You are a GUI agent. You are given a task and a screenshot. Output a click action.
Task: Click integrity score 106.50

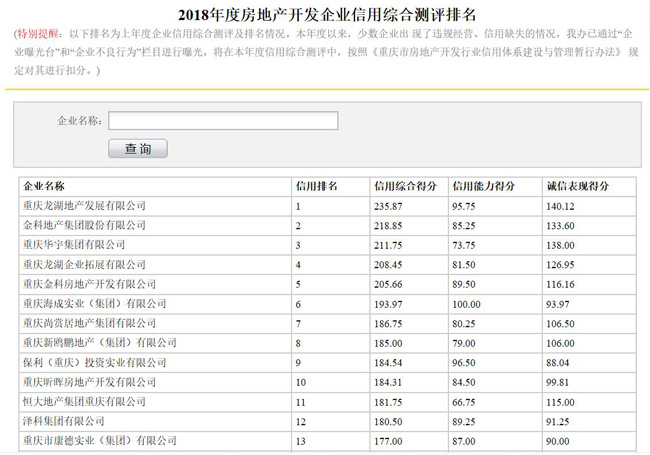point(560,324)
